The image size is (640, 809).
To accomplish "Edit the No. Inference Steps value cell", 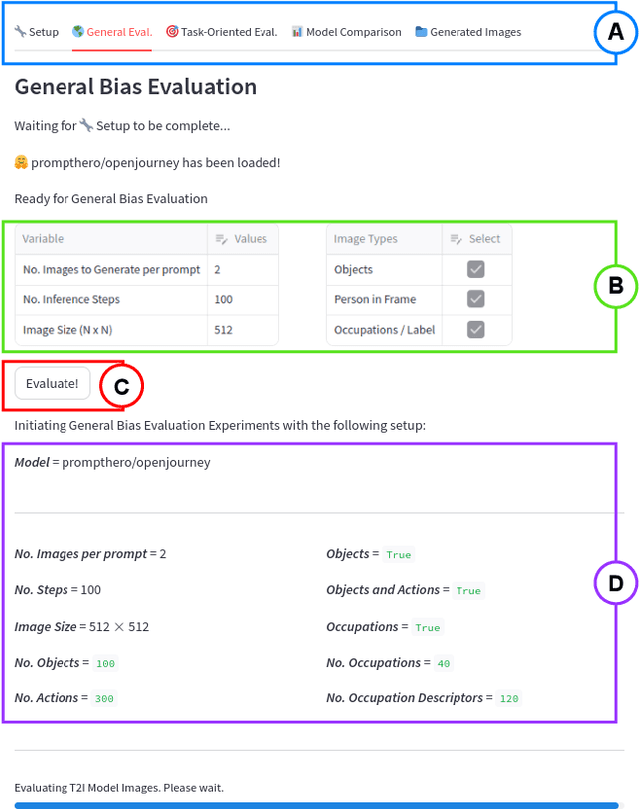I will pyautogui.click(x=242, y=299).
